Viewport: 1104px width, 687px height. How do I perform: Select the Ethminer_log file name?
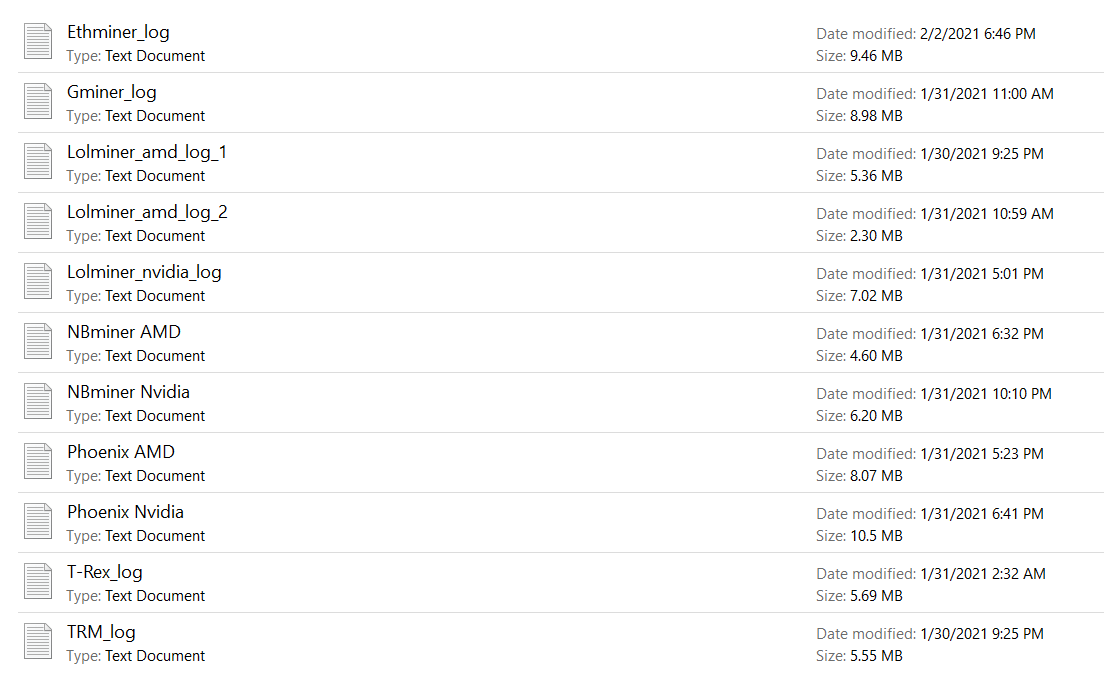click(118, 32)
